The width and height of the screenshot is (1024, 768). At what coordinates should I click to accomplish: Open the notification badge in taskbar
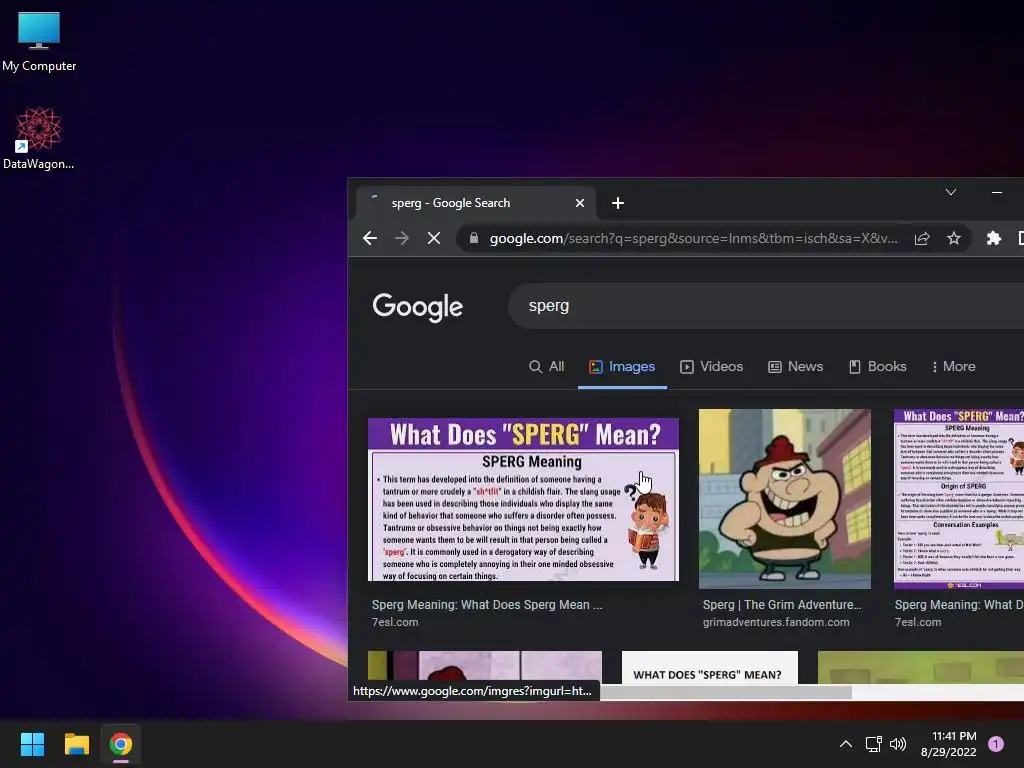(996, 744)
